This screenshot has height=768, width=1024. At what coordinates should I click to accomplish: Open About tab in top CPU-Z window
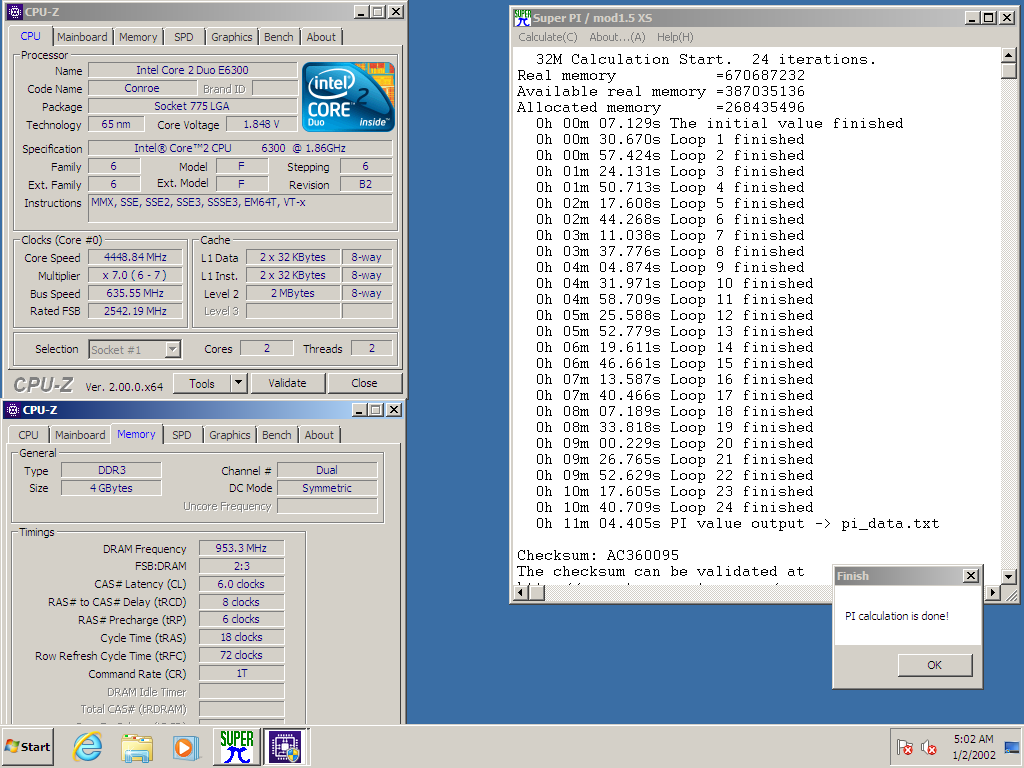coord(321,37)
